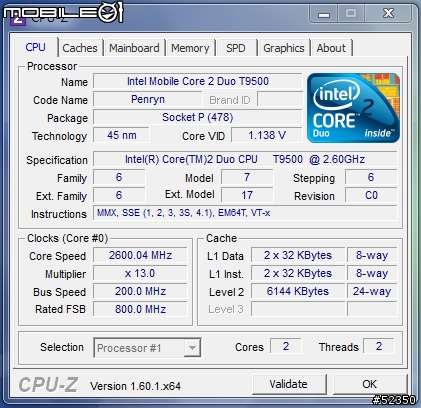
Task: Click the Bus Speed value 200.0 MHz
Action: pos(140,291)
